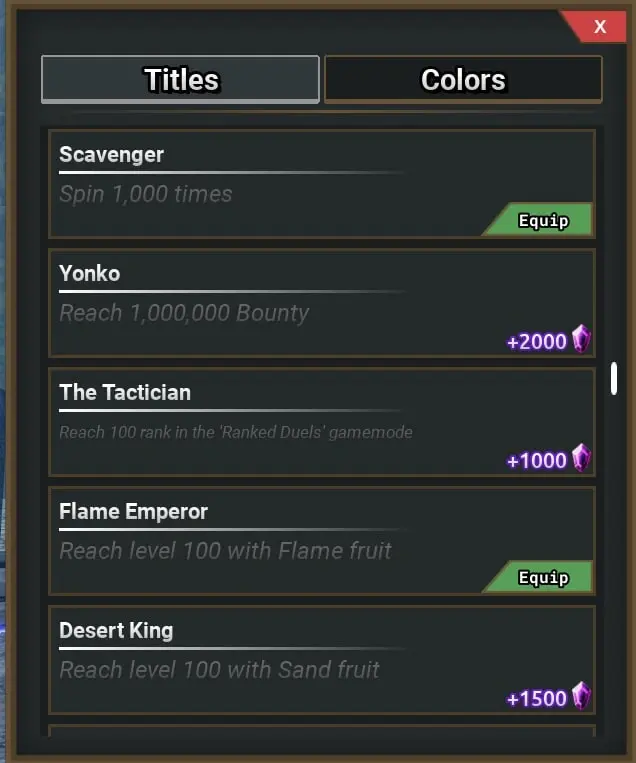Click the +1500 reward on Desert King
This screenshot has width=636, height=763.
tap(537, 698)
